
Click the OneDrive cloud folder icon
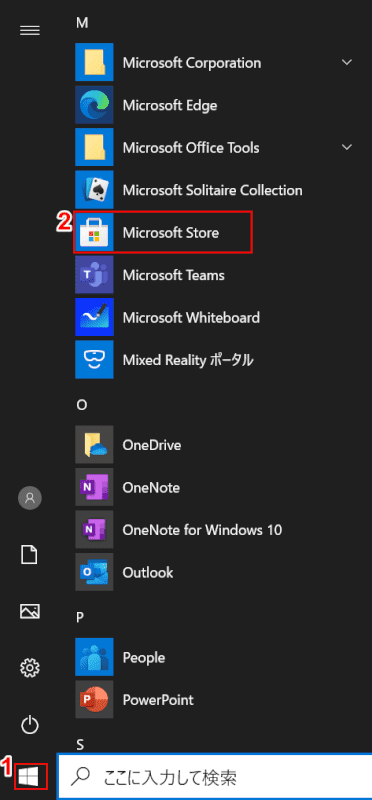94,445
